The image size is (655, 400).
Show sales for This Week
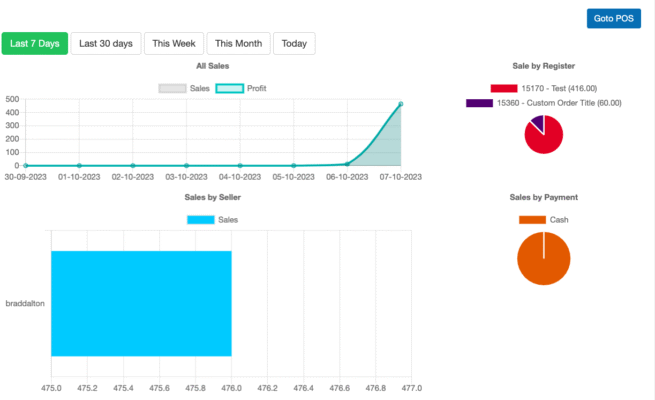pos(174,43)
